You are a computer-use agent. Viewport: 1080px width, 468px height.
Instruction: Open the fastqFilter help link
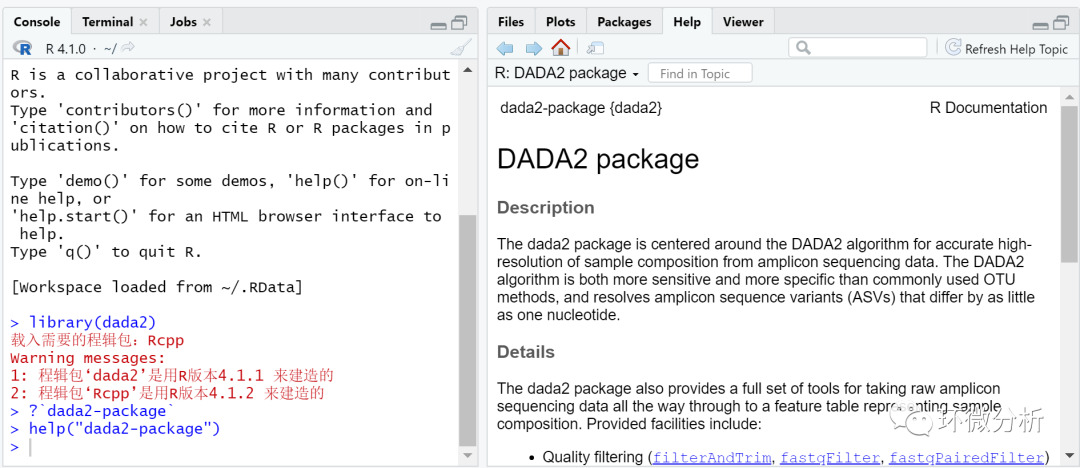coord(831,457)
